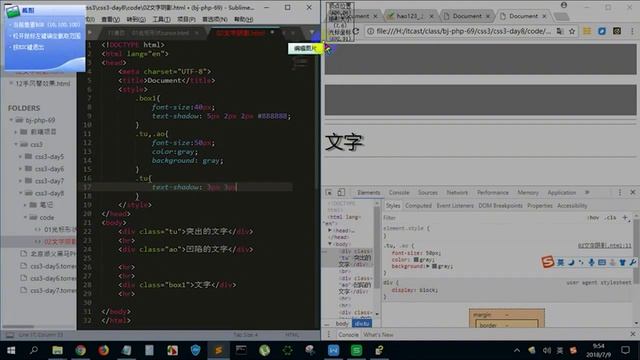
Task: Open the Chrome three-dot main menu
Action: point(632,31)
